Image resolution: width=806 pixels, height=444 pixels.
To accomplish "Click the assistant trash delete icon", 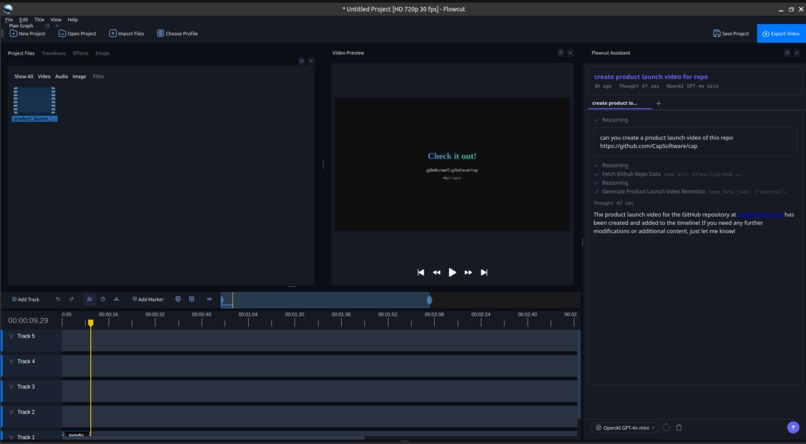I will (x=679, y=428).
